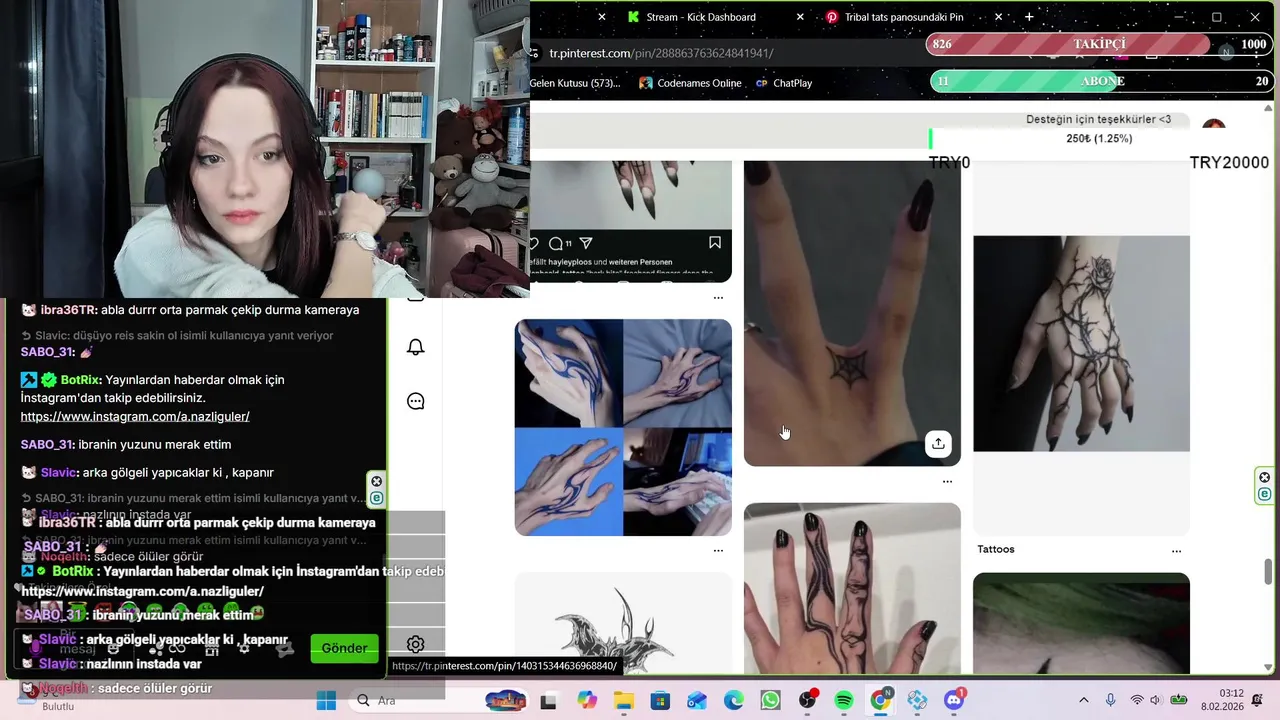Close the Stream - Kick Dashboard tab

click(x=800, y=17)
